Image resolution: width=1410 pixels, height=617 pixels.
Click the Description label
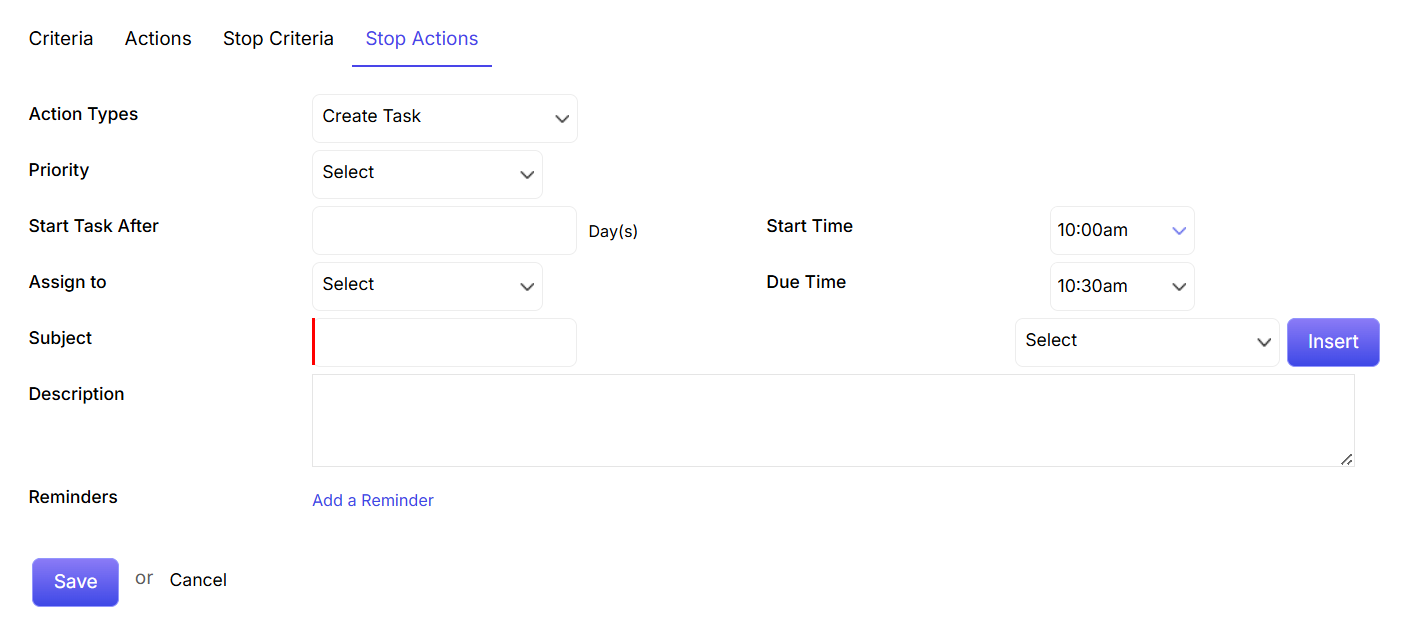tap(76, 394)
